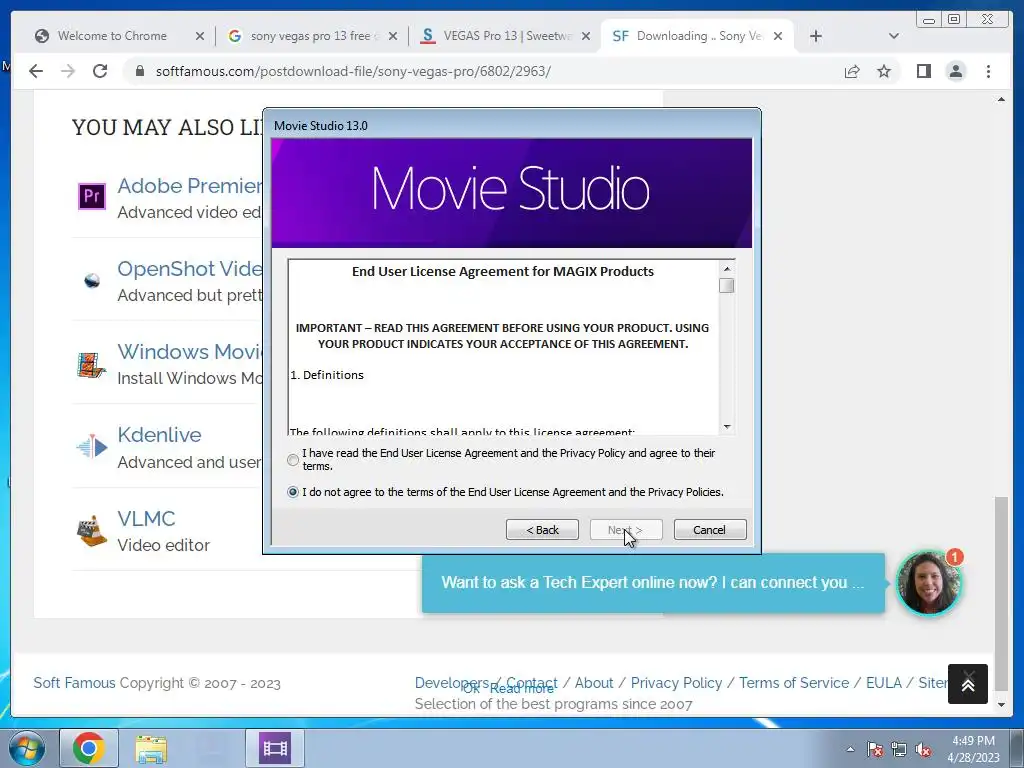The image size is (1024, 768).
Task: Click license text scrollbar down arrow
Action: (727, 427)
